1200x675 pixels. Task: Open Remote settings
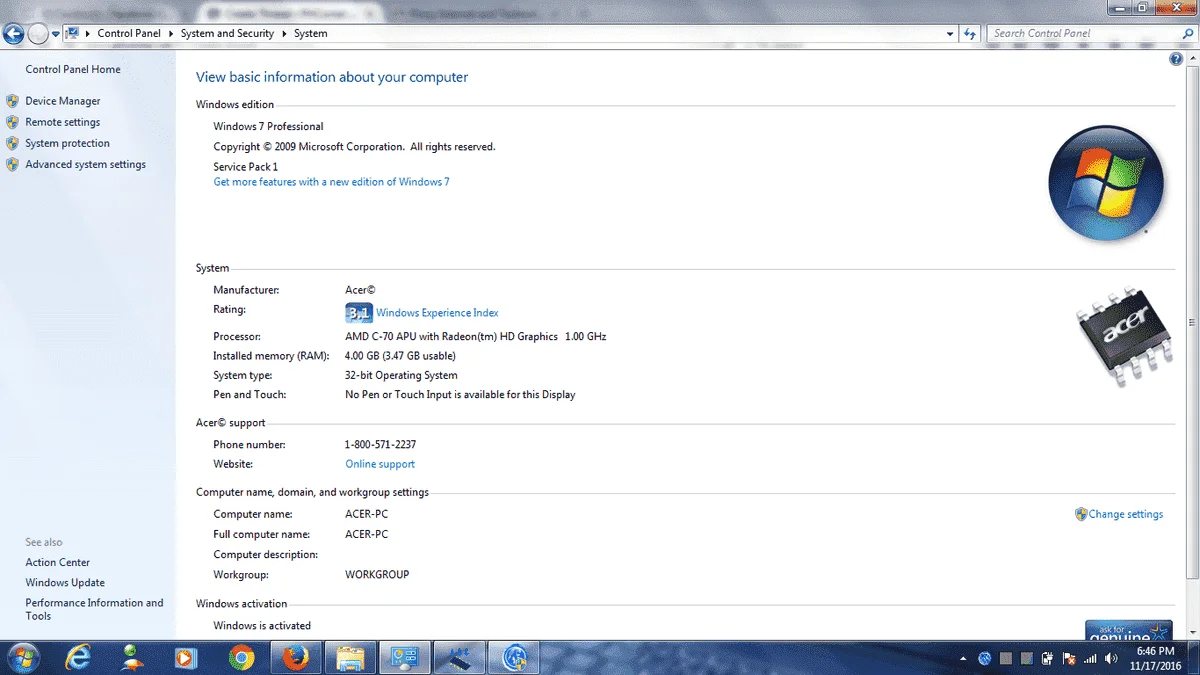coord(63,122)
